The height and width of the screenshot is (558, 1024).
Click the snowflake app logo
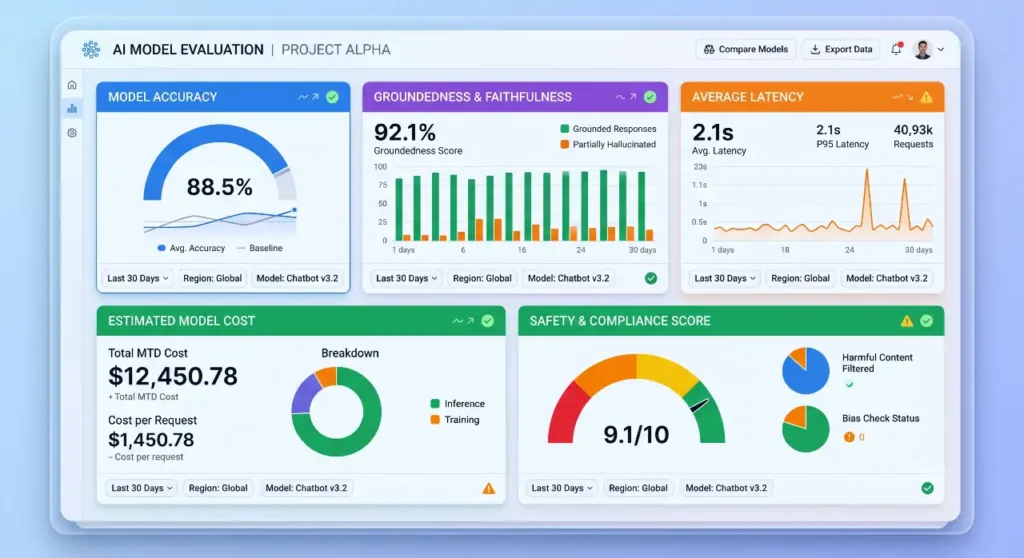[x=91, y=50]
